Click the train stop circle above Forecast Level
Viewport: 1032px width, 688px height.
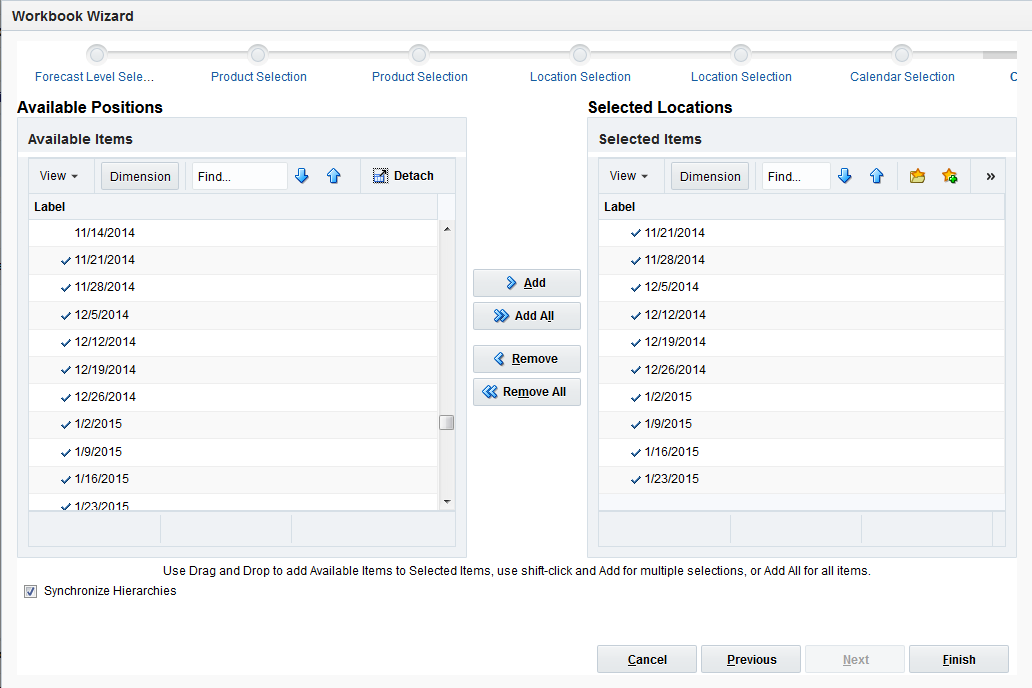point(97,54)
